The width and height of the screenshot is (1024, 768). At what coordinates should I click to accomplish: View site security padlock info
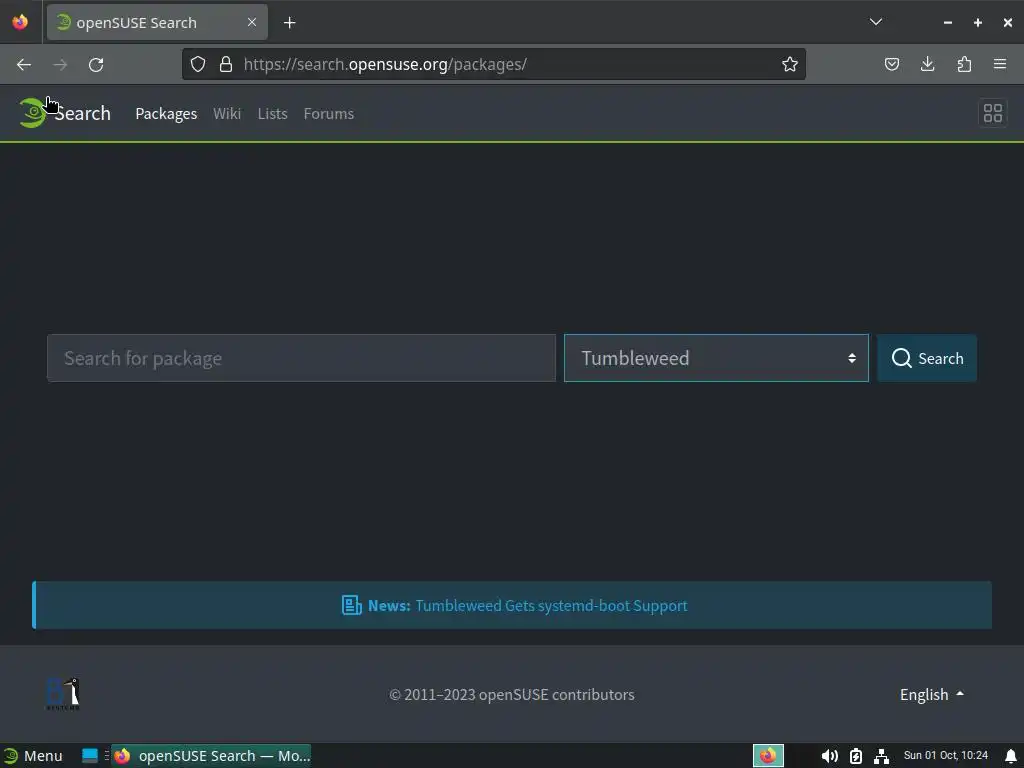(226, 64)
